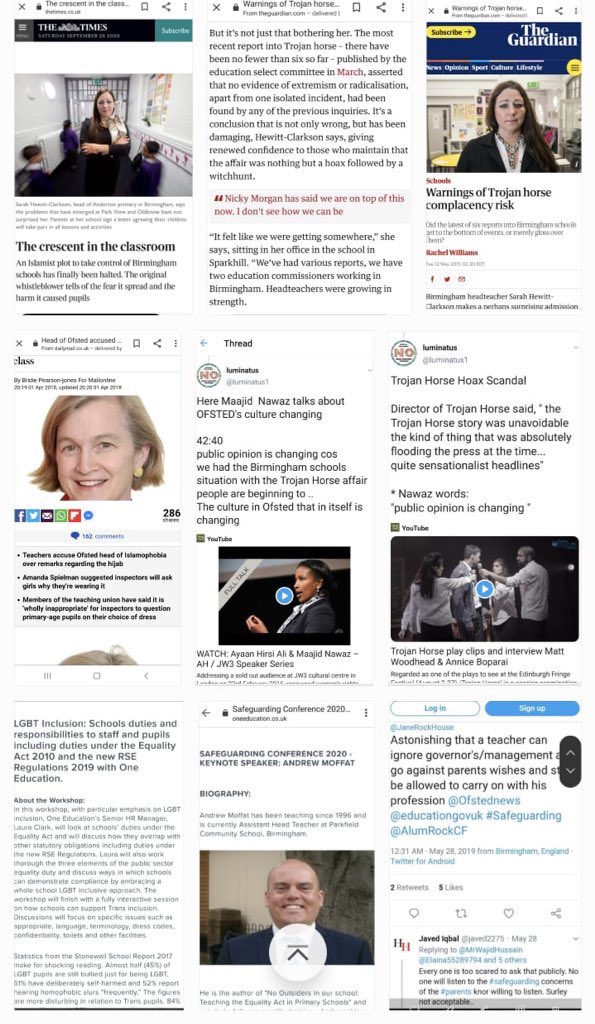The width and height of the screenshot is (595, 1024).
Task: Click The Times Subscribe button
Action: 174,31
